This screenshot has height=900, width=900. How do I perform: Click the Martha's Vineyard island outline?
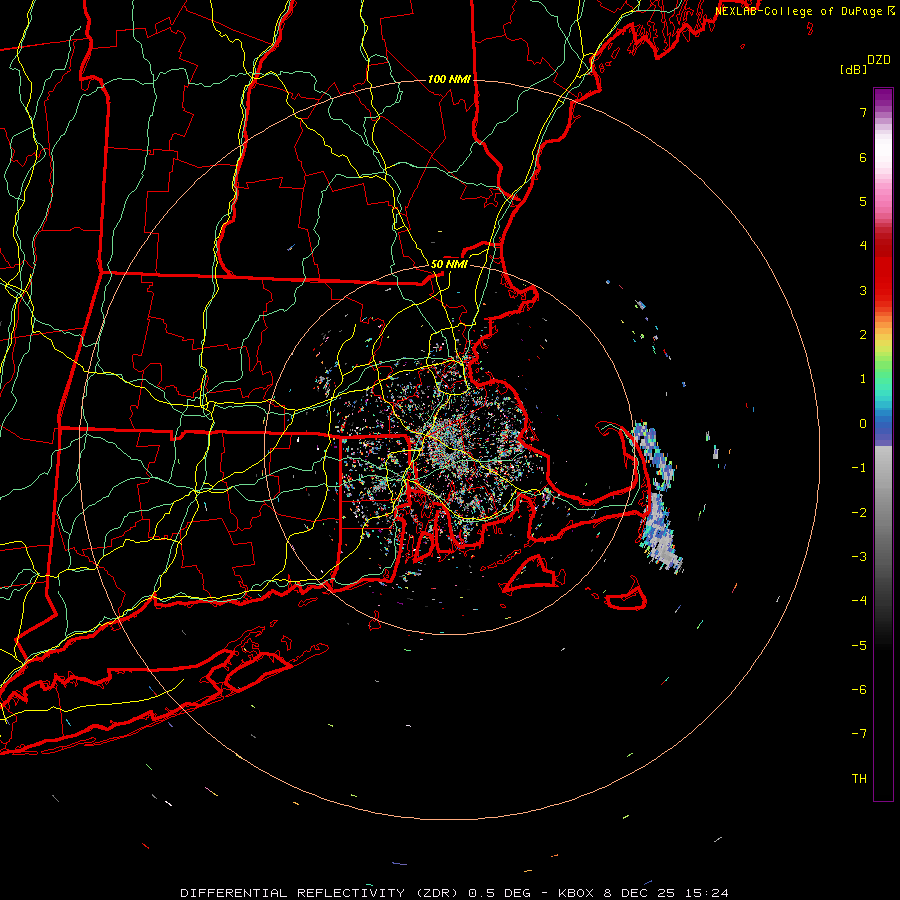click(533, 573)
